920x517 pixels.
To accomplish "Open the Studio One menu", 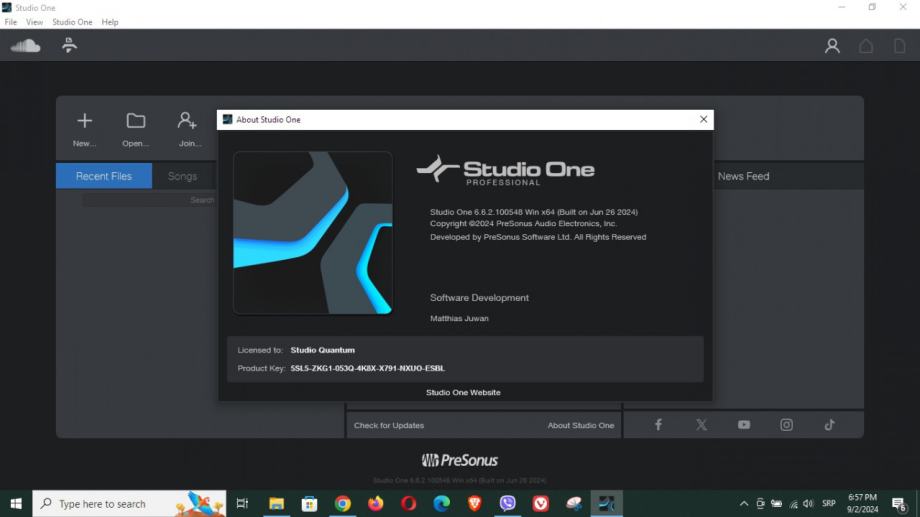I will point(72,22).
